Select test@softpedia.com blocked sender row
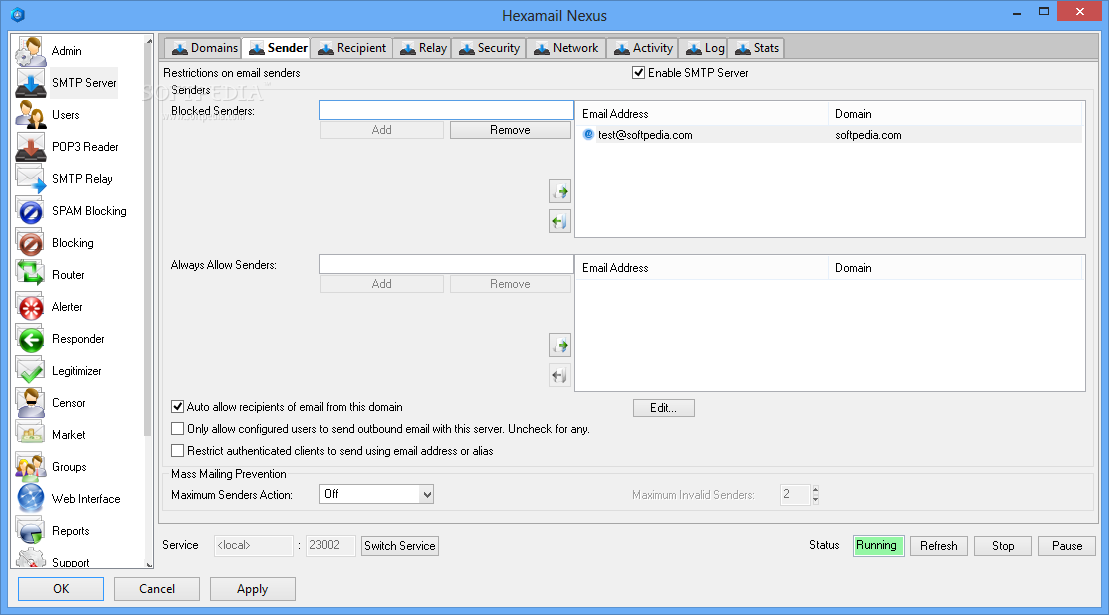The image size is (1109, 615). (x=829, y=135)
